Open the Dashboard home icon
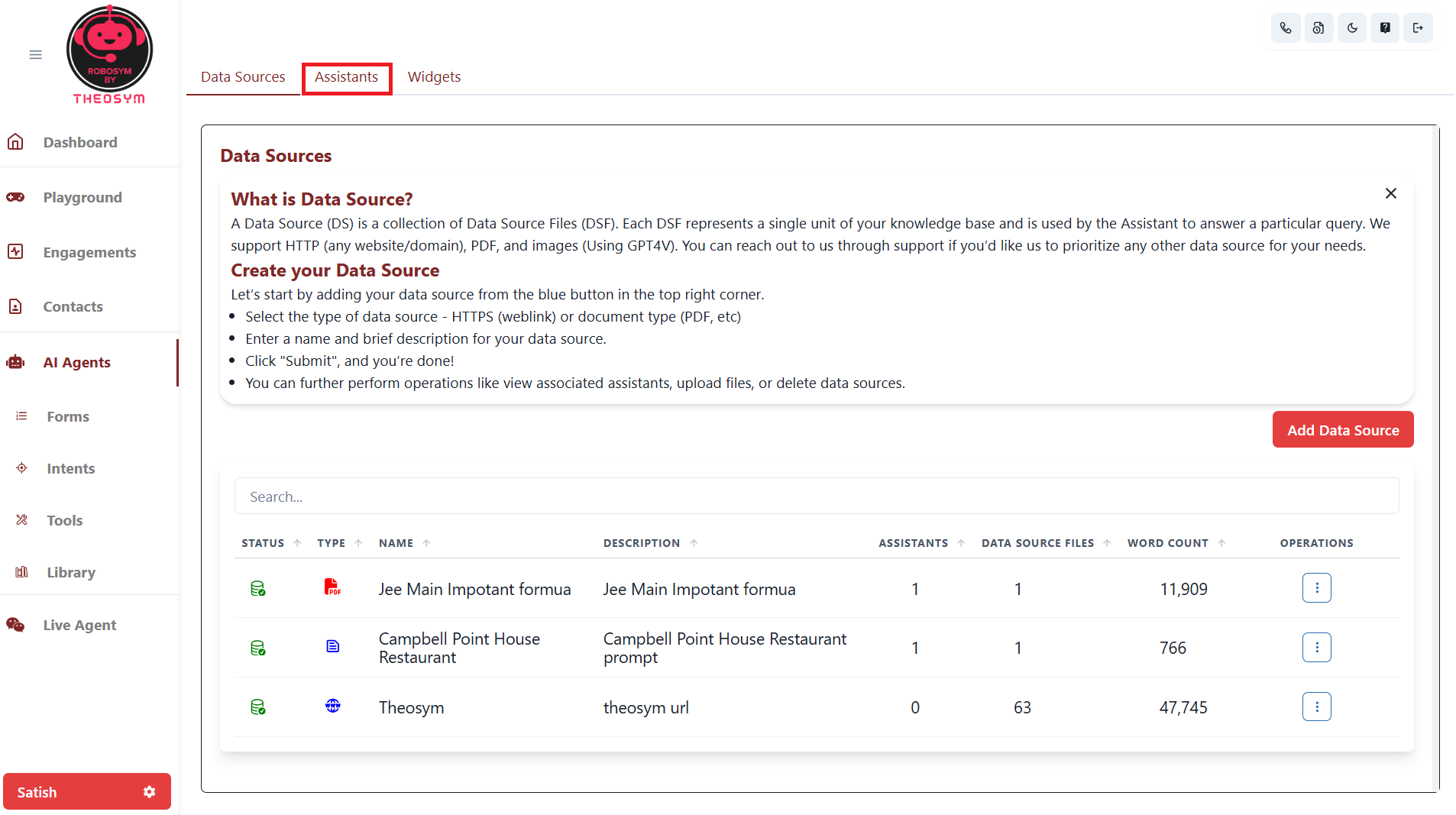The height and width of the screenshot is (815, 1456). (15, 142)
